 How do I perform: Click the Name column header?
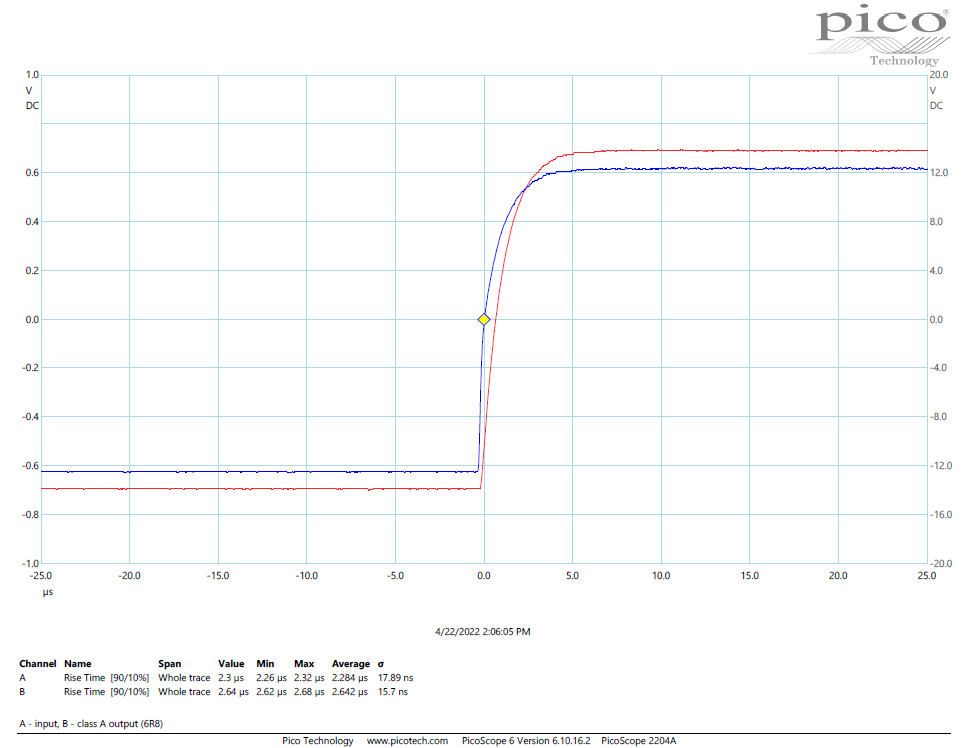(78, 663)
